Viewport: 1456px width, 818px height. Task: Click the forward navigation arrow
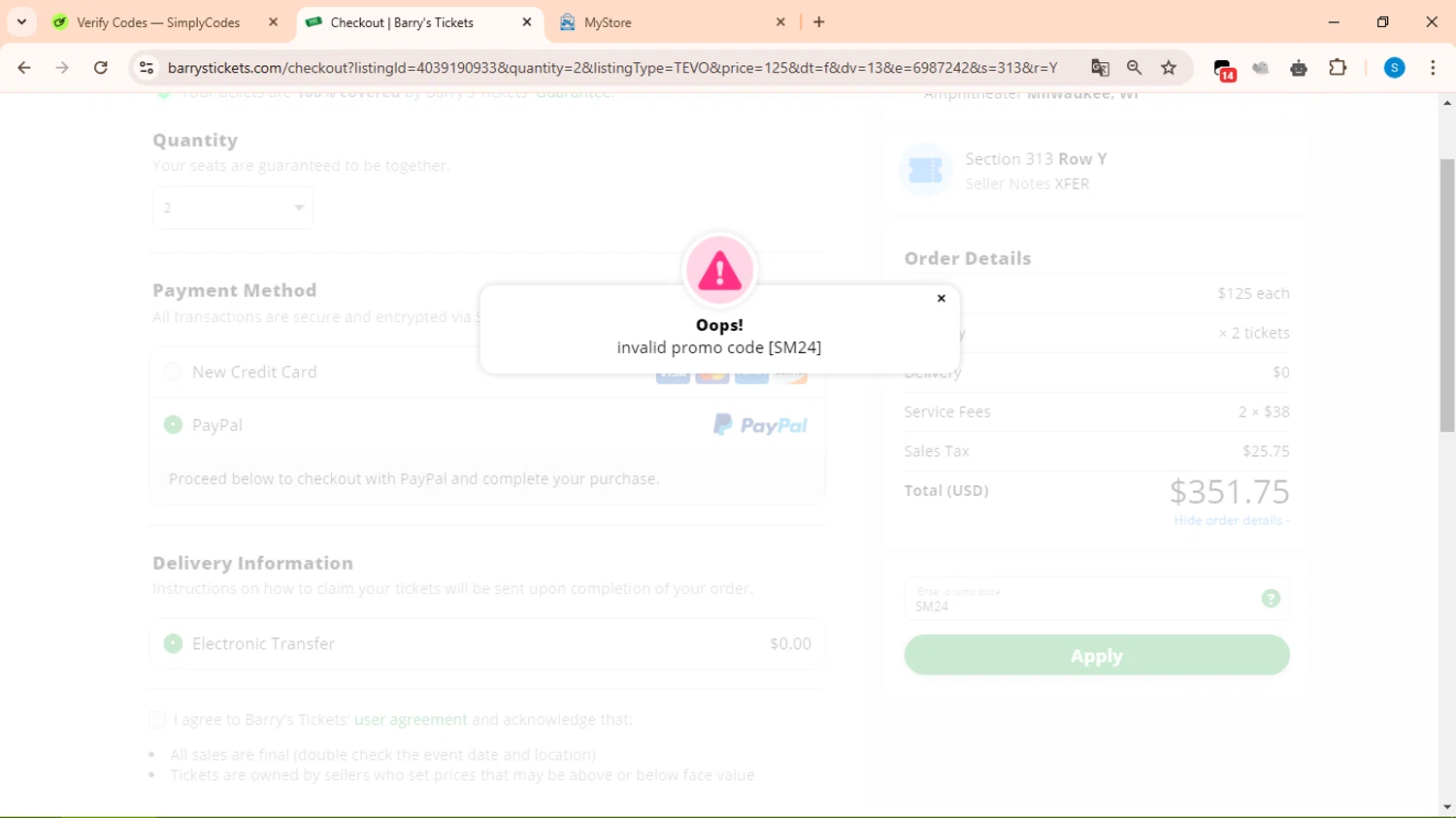pos(62,68)
